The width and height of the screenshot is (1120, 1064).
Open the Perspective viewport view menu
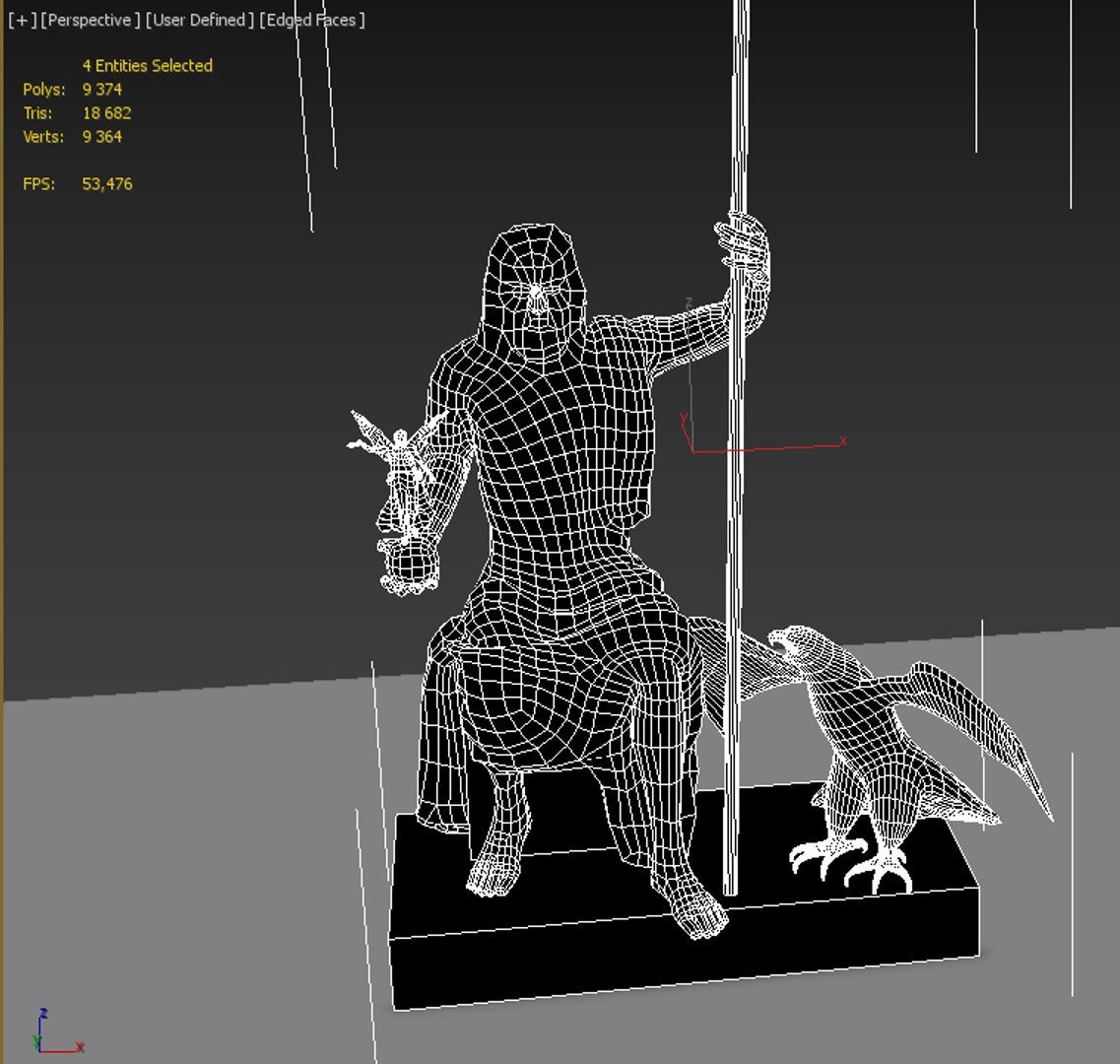91,20
